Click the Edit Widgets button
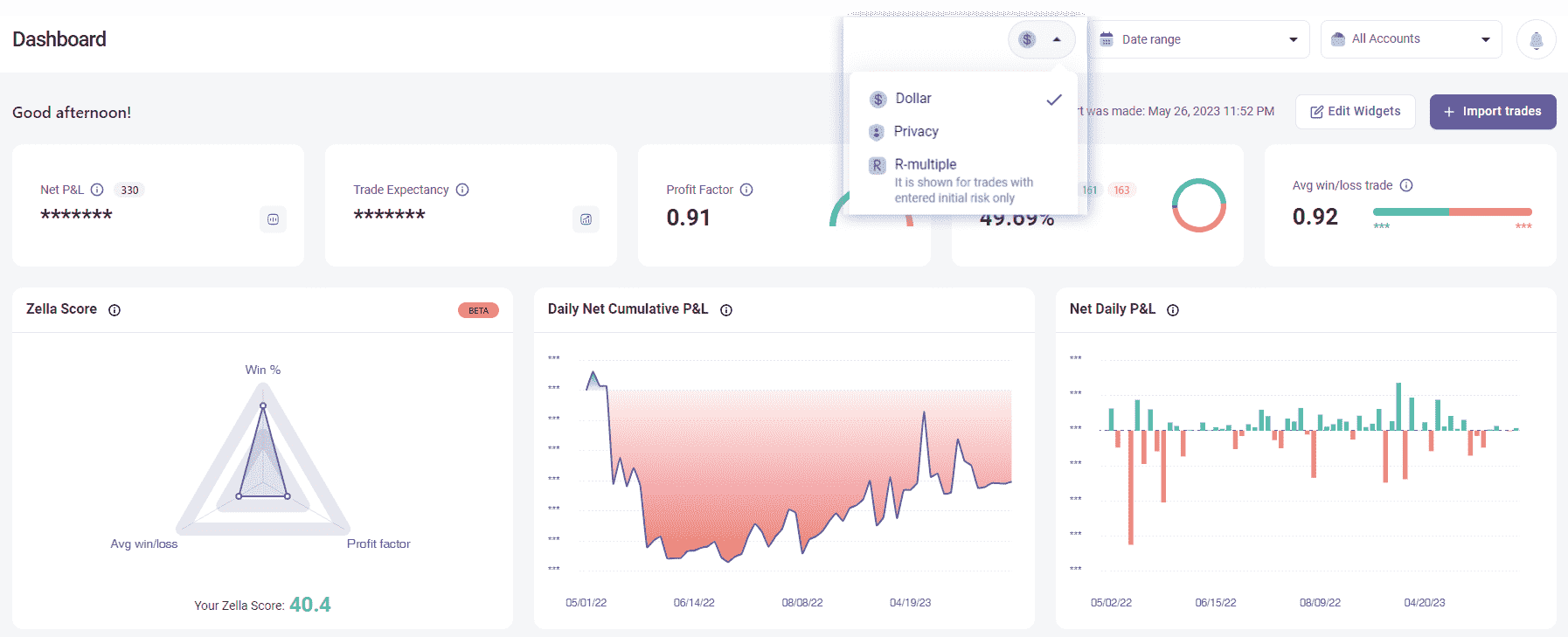This screenshot has width=1568, height=637. (1355, 112)
